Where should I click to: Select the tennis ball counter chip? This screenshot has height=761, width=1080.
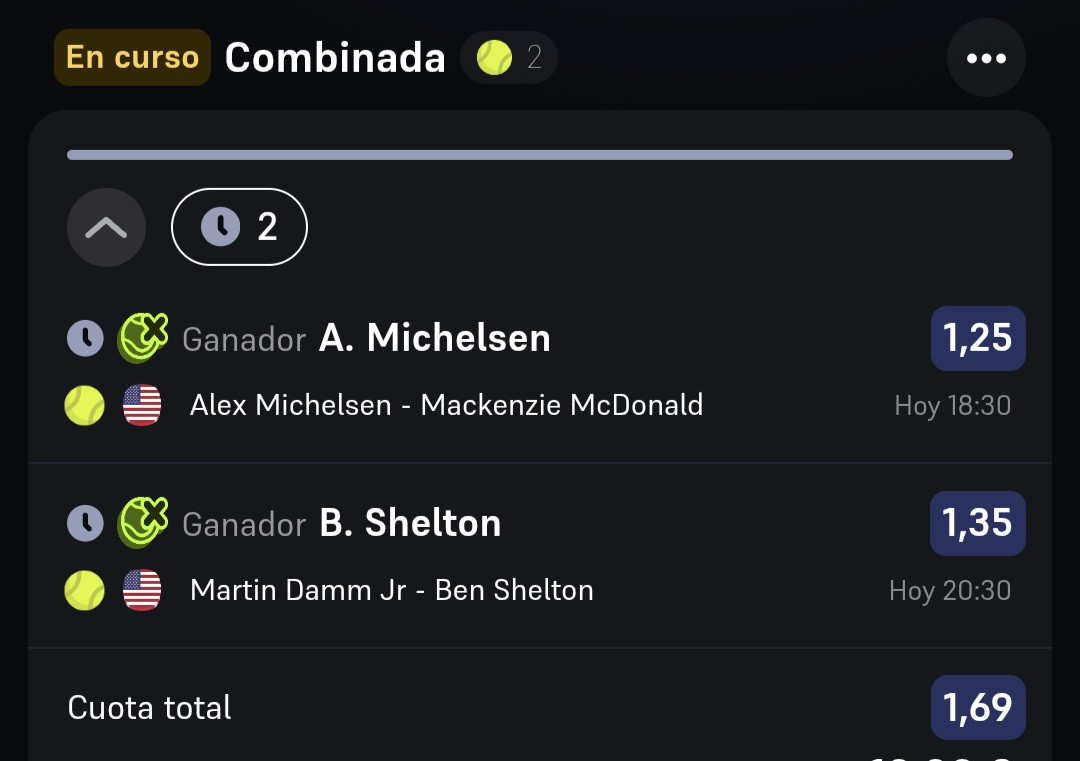508,57
